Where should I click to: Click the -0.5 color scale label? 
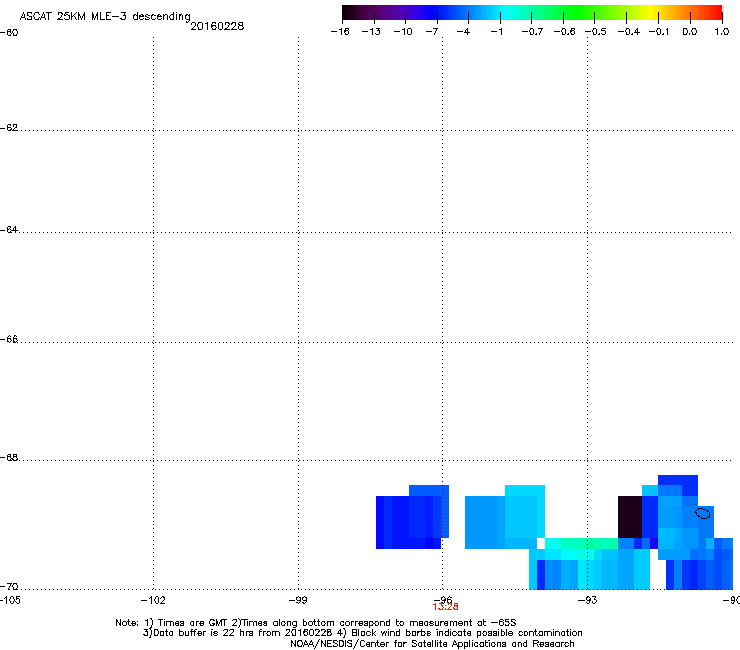(596, 32)
